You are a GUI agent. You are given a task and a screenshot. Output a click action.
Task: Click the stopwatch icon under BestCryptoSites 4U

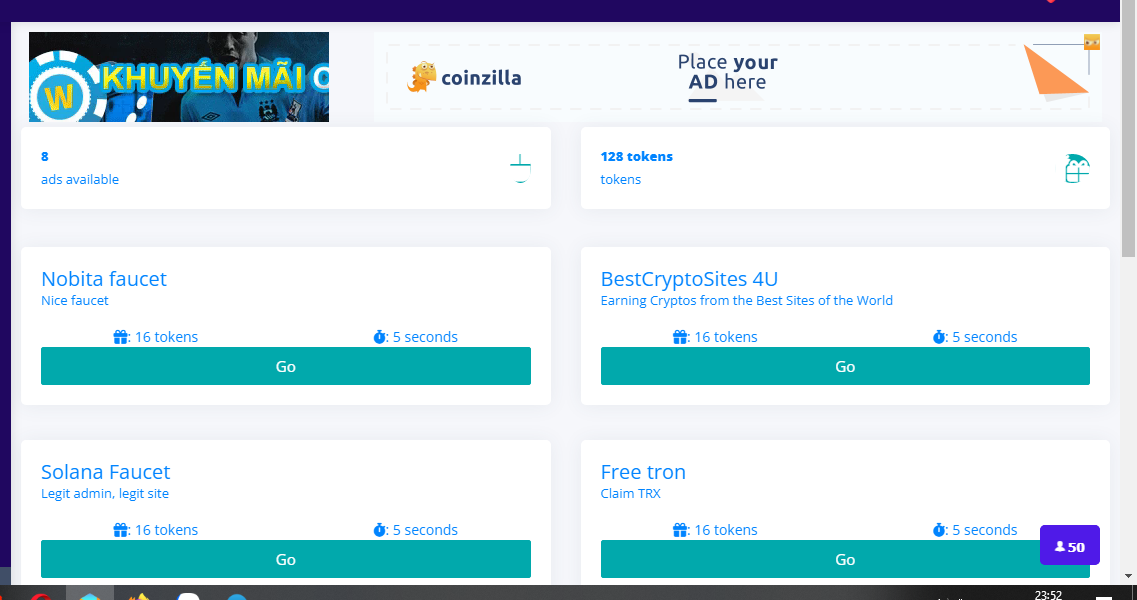(939, 337)
